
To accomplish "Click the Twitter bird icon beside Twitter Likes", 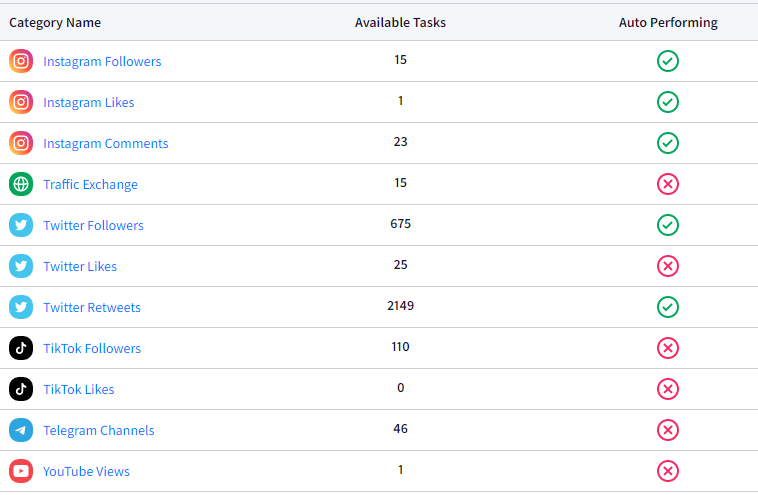I will pos(21,266).
